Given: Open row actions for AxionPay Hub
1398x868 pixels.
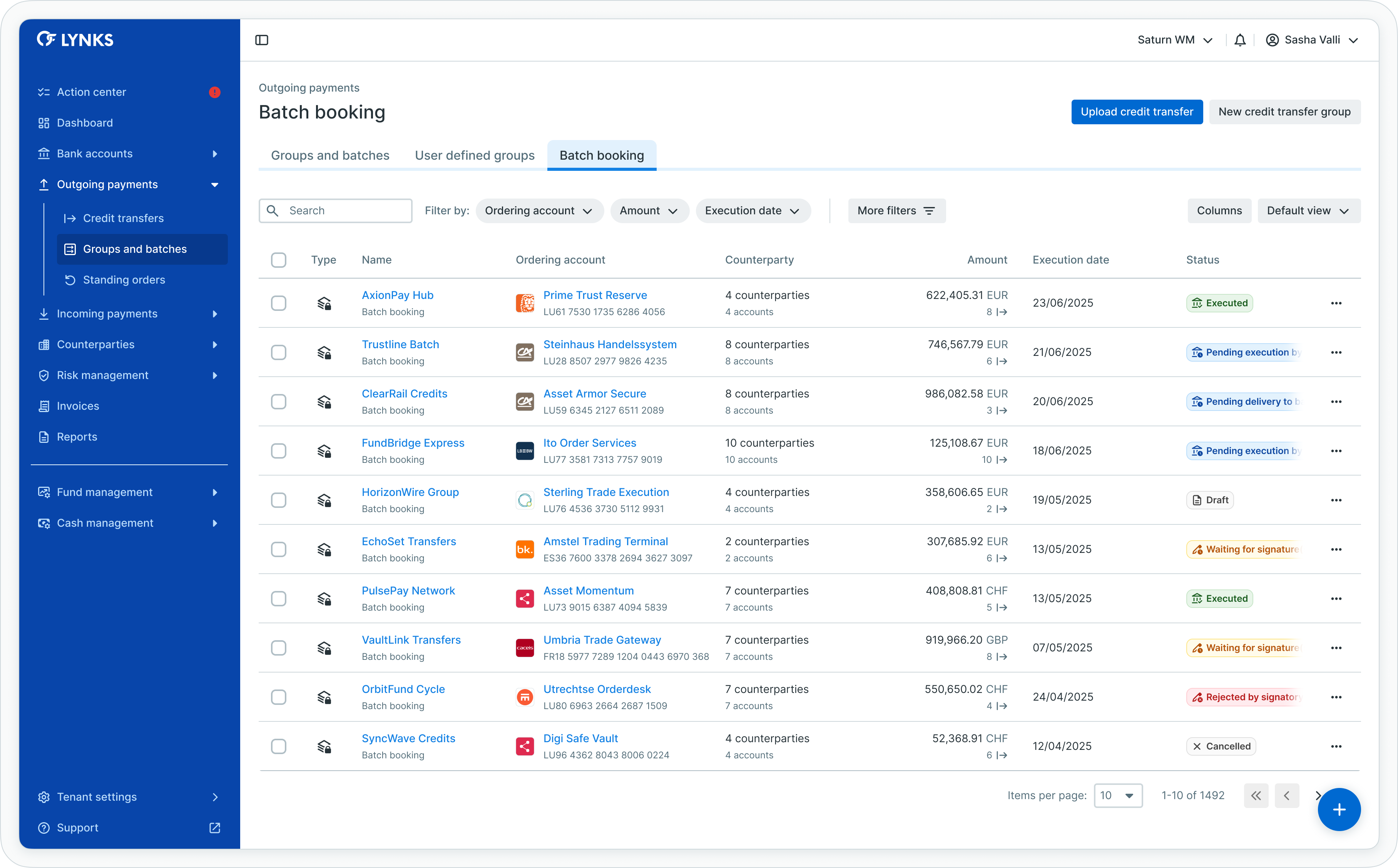Looking at the screenshot, I should [1336, 303].
